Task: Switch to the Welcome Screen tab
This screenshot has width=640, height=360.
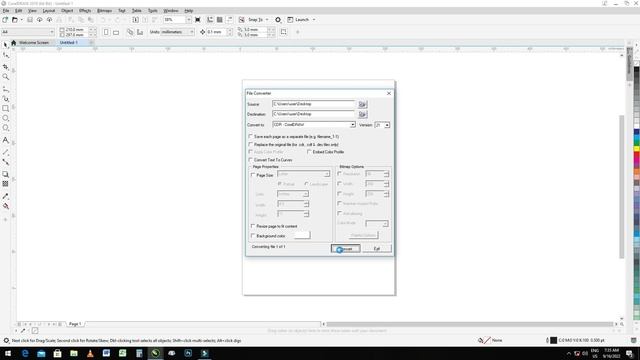Action: pos(34,42)
